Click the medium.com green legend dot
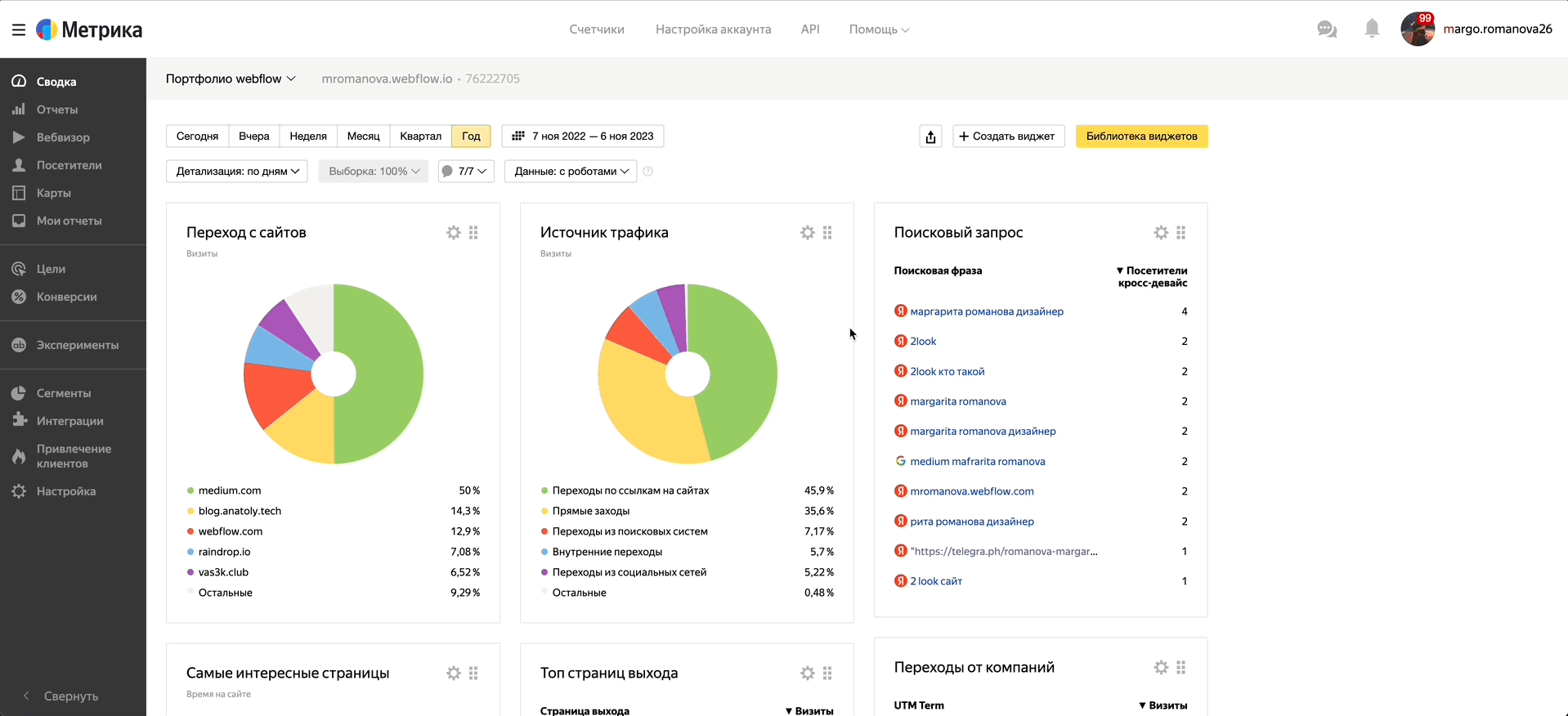The width and height of the screenshot is (1568, 716). point(190,490)
